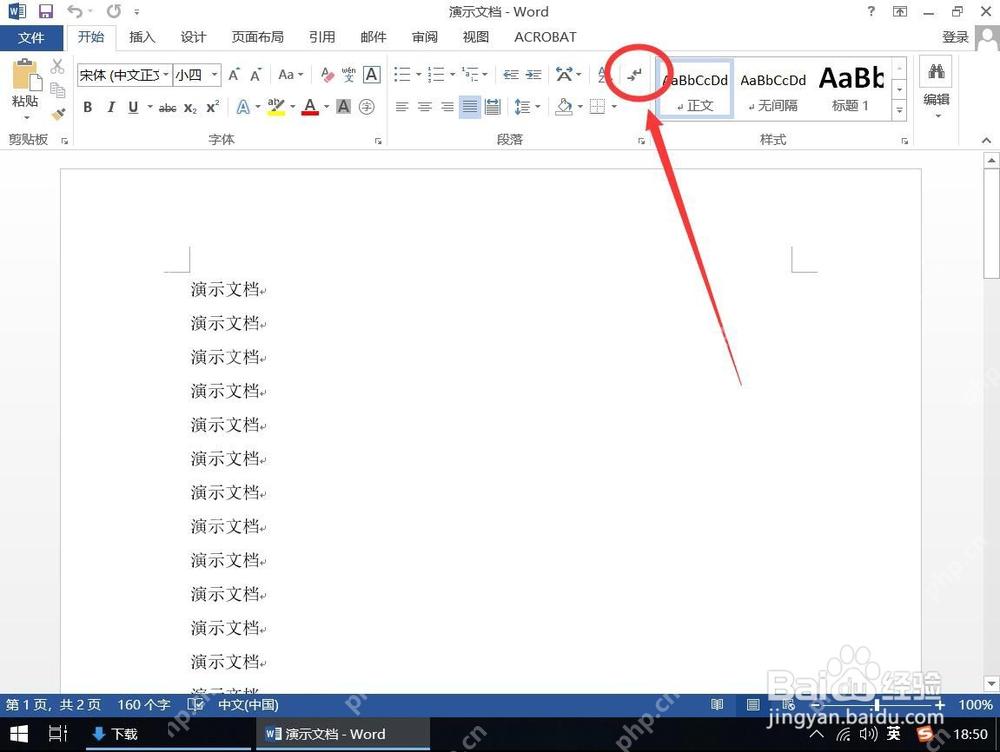Click the proofing status icon in status bar
Screen dimensions: 1000x752
pos(196,705)
